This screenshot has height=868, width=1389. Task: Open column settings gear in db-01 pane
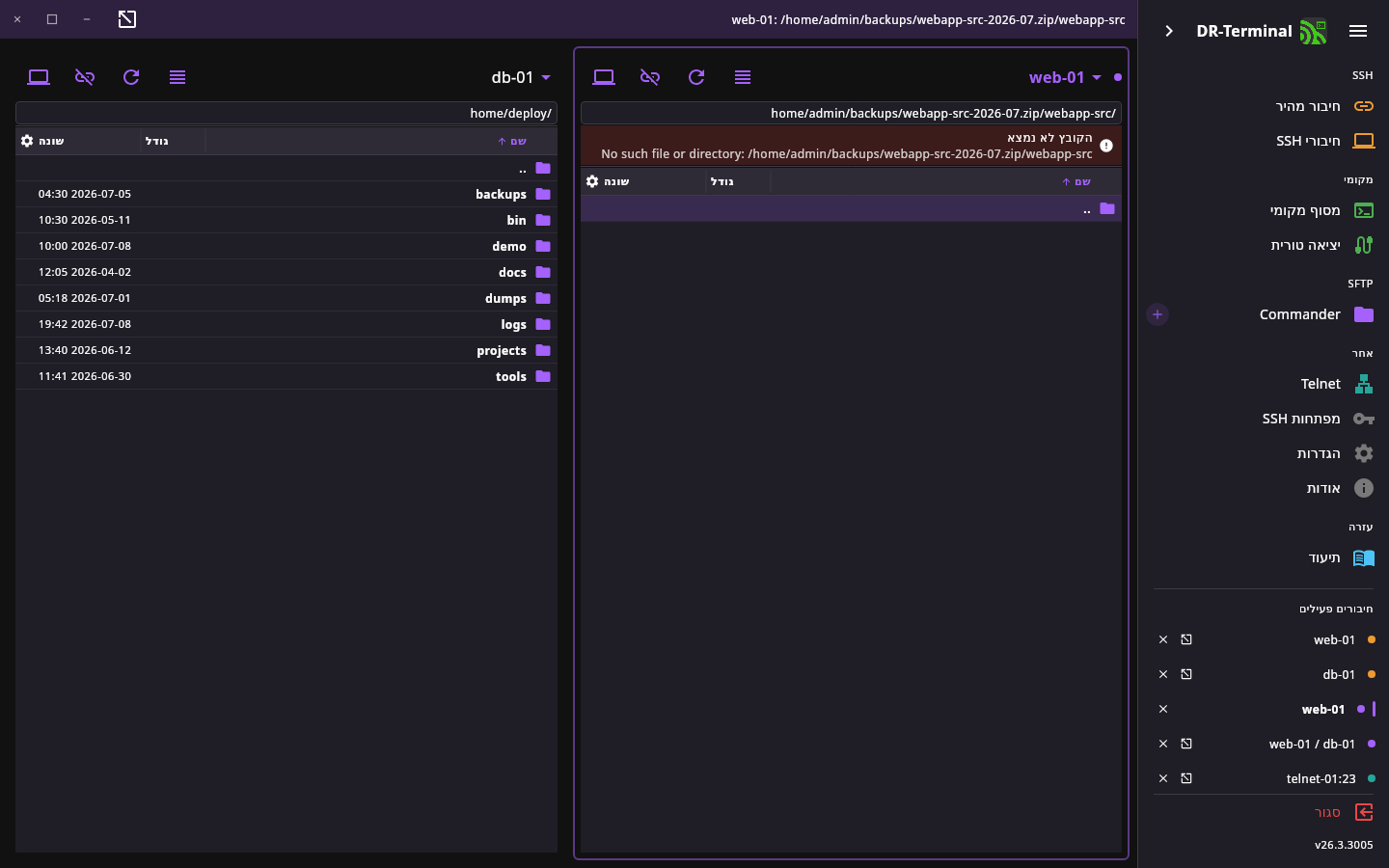coord(27,141)
